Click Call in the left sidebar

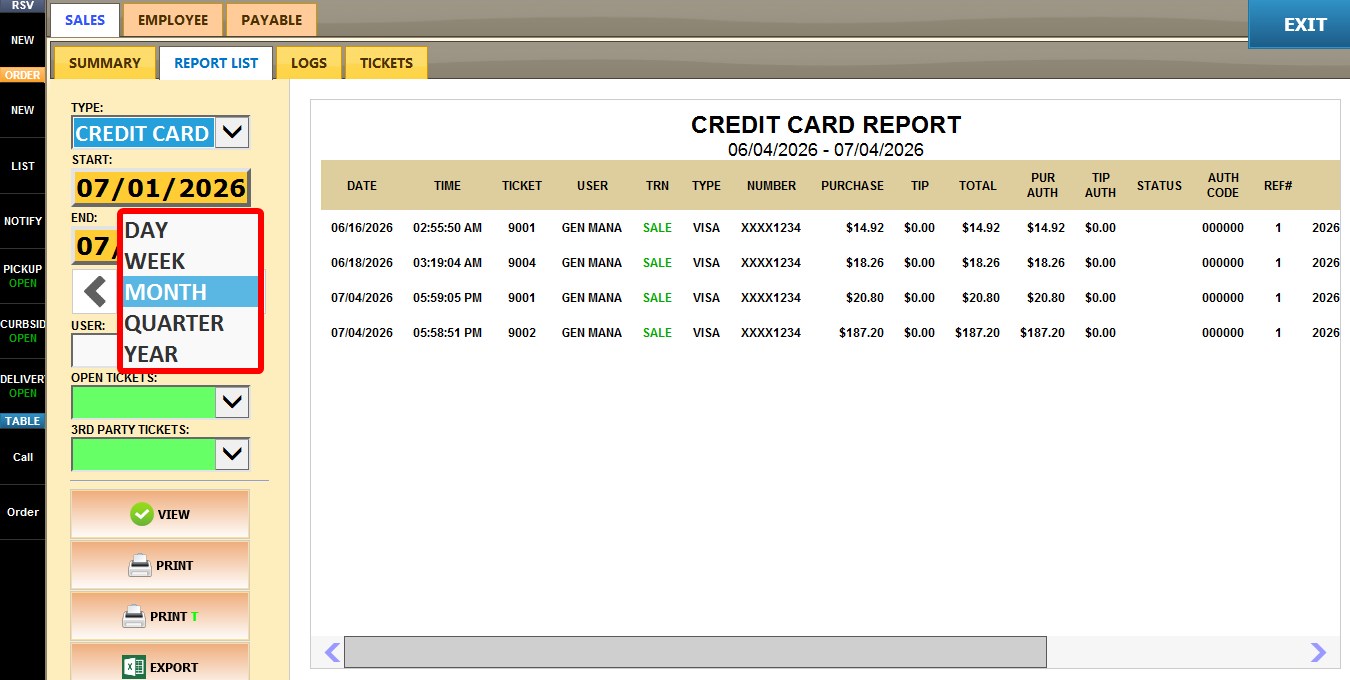(x=22, y=457)
